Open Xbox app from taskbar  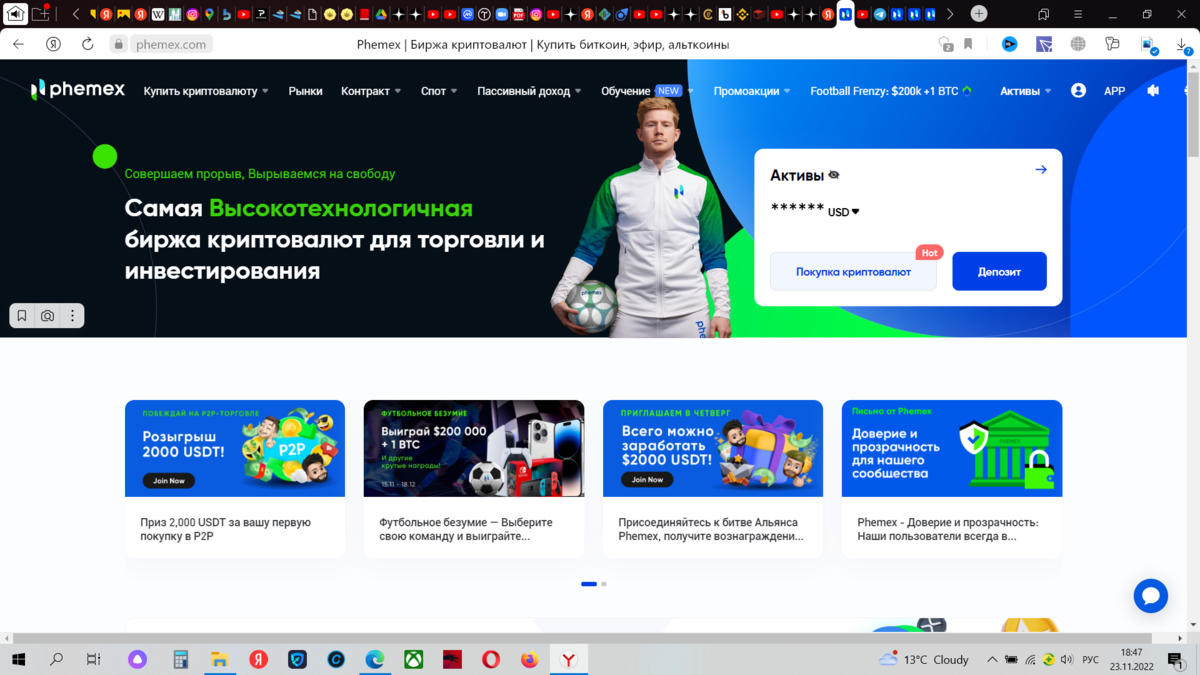click(413, 660)
